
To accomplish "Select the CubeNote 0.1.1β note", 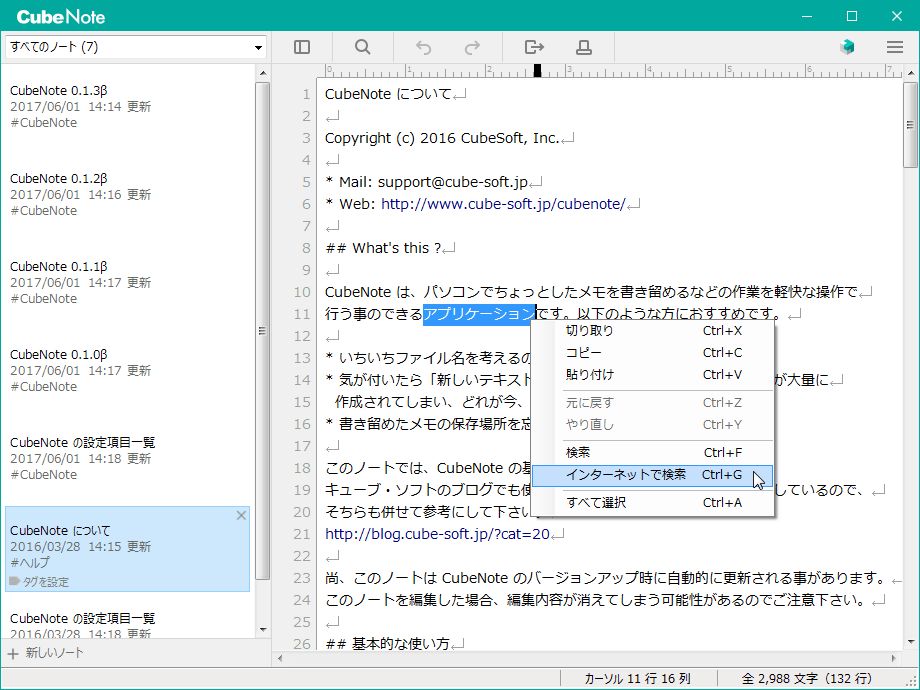I will pos(127,283).
